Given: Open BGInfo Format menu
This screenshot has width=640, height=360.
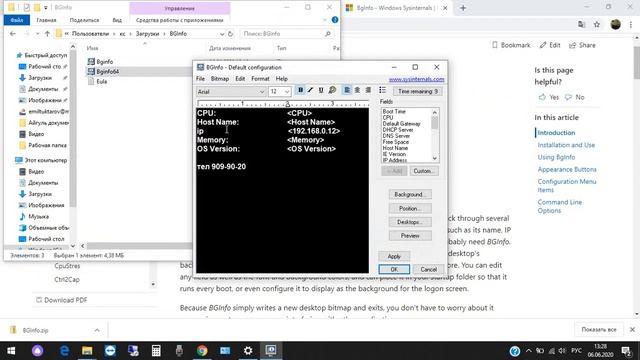Looking at the screenshot, I should click(x=260, y=79).
